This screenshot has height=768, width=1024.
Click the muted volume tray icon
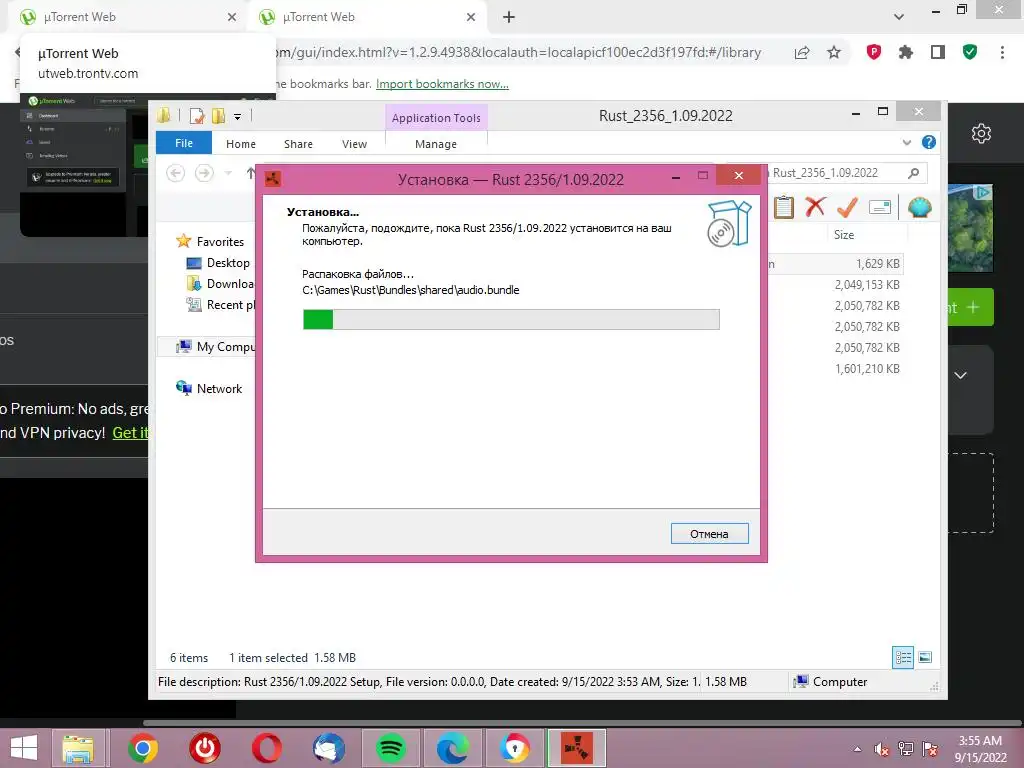pyautogui.click(x=882, y=749)
